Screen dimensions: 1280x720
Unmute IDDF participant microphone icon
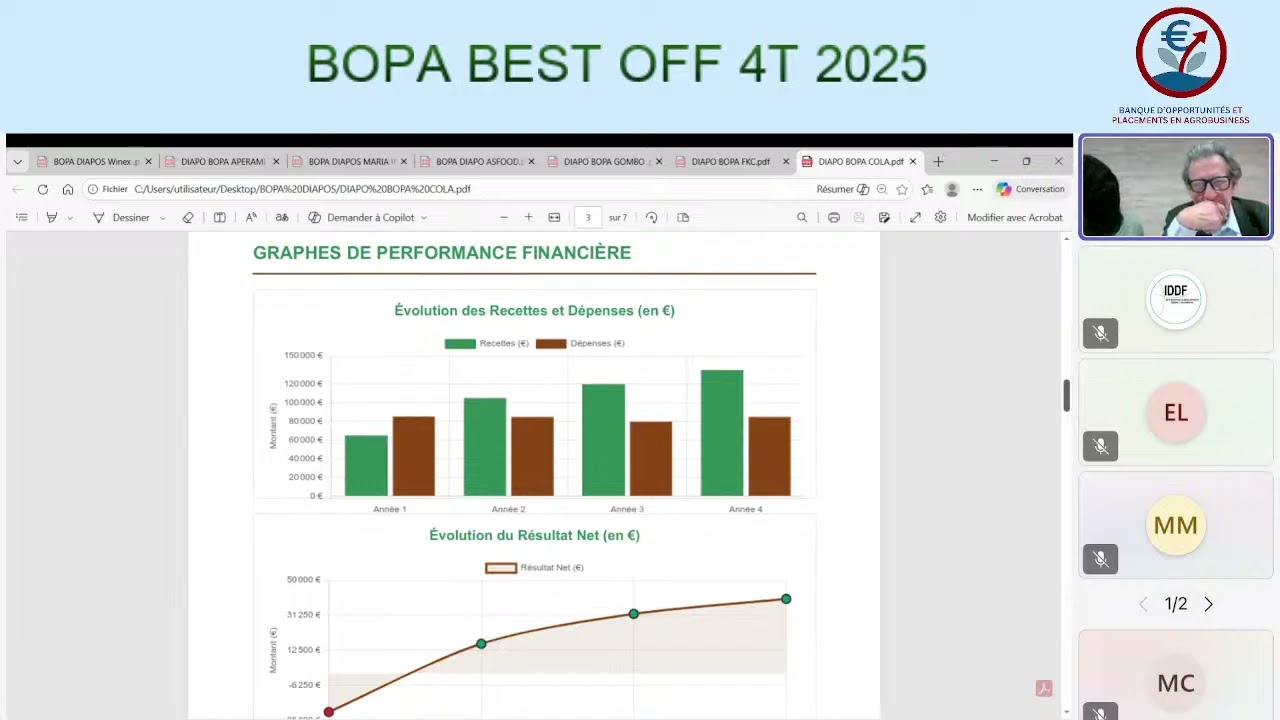pos(1101,333)
